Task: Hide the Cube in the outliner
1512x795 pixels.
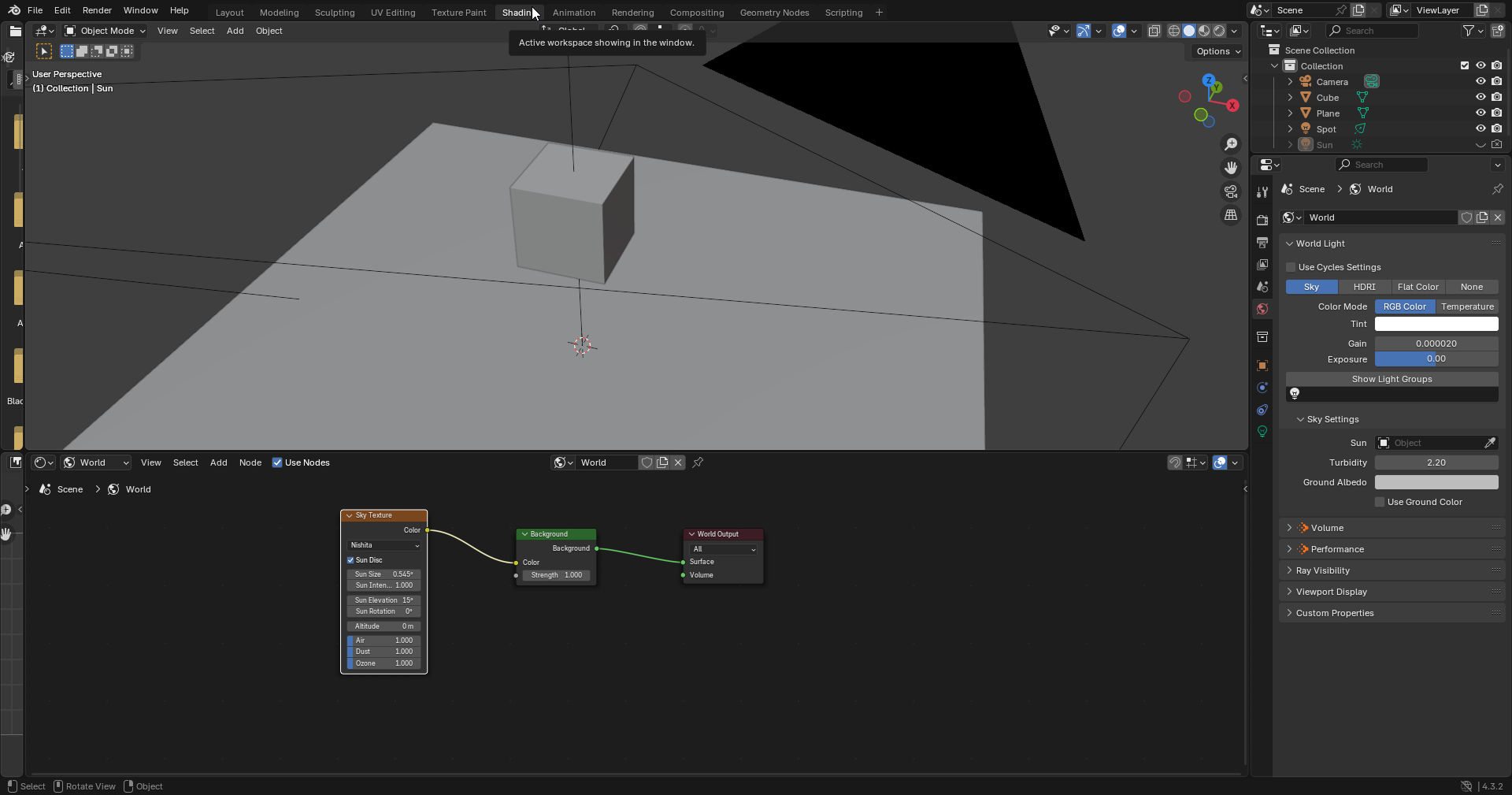Action: tap(1480, 98)
